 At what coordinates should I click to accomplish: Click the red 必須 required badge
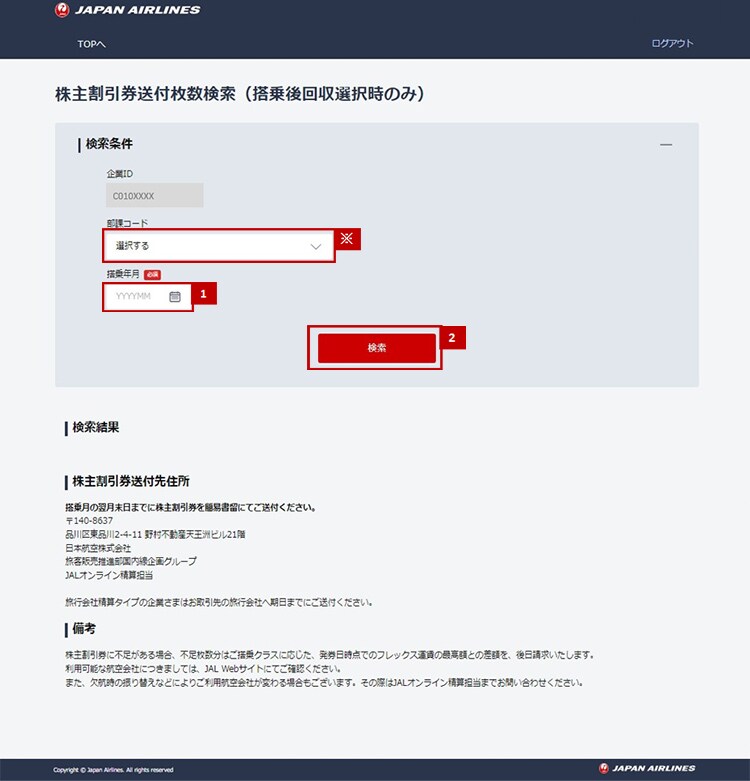pos(152,274)
